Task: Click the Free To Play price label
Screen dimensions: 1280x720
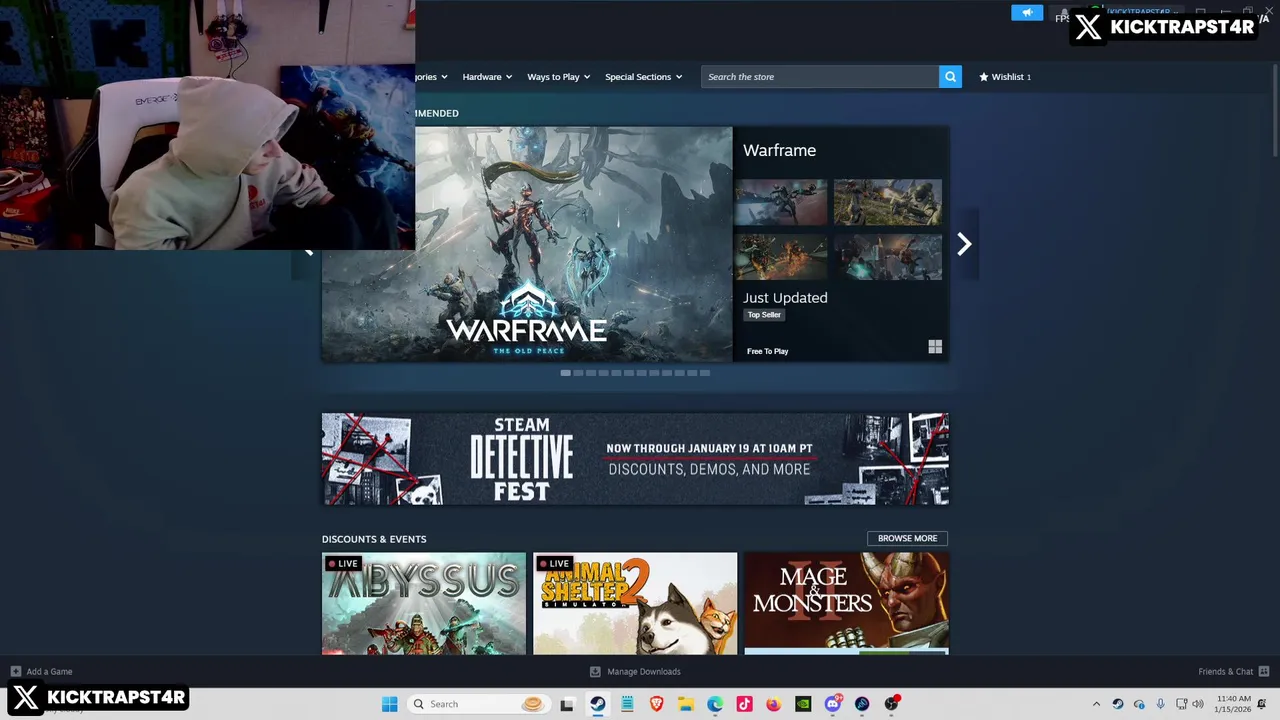Action: point(767,351)
